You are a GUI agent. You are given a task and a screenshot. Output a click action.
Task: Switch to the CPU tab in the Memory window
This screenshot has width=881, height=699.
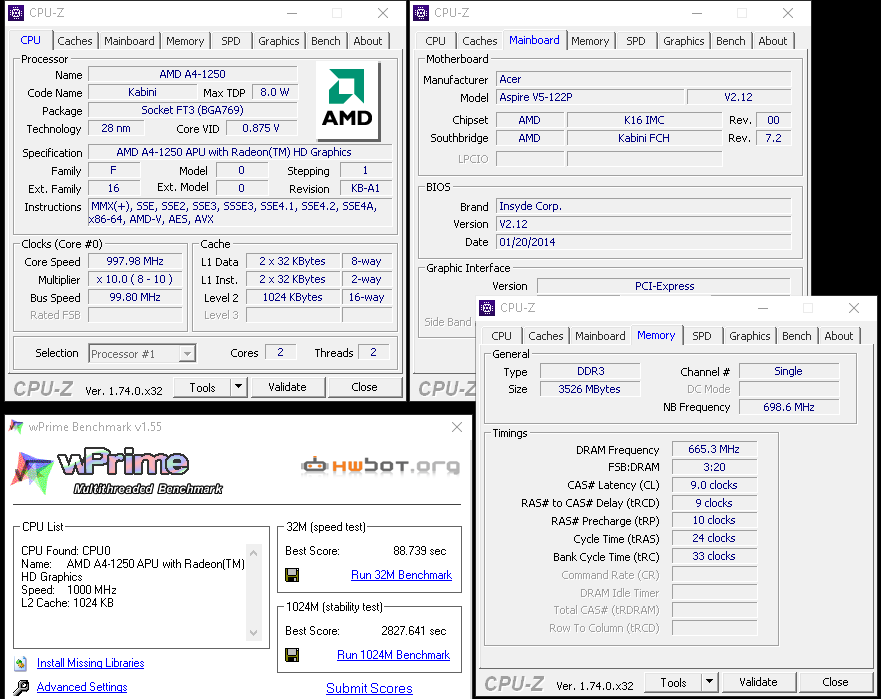pos(501,336)
